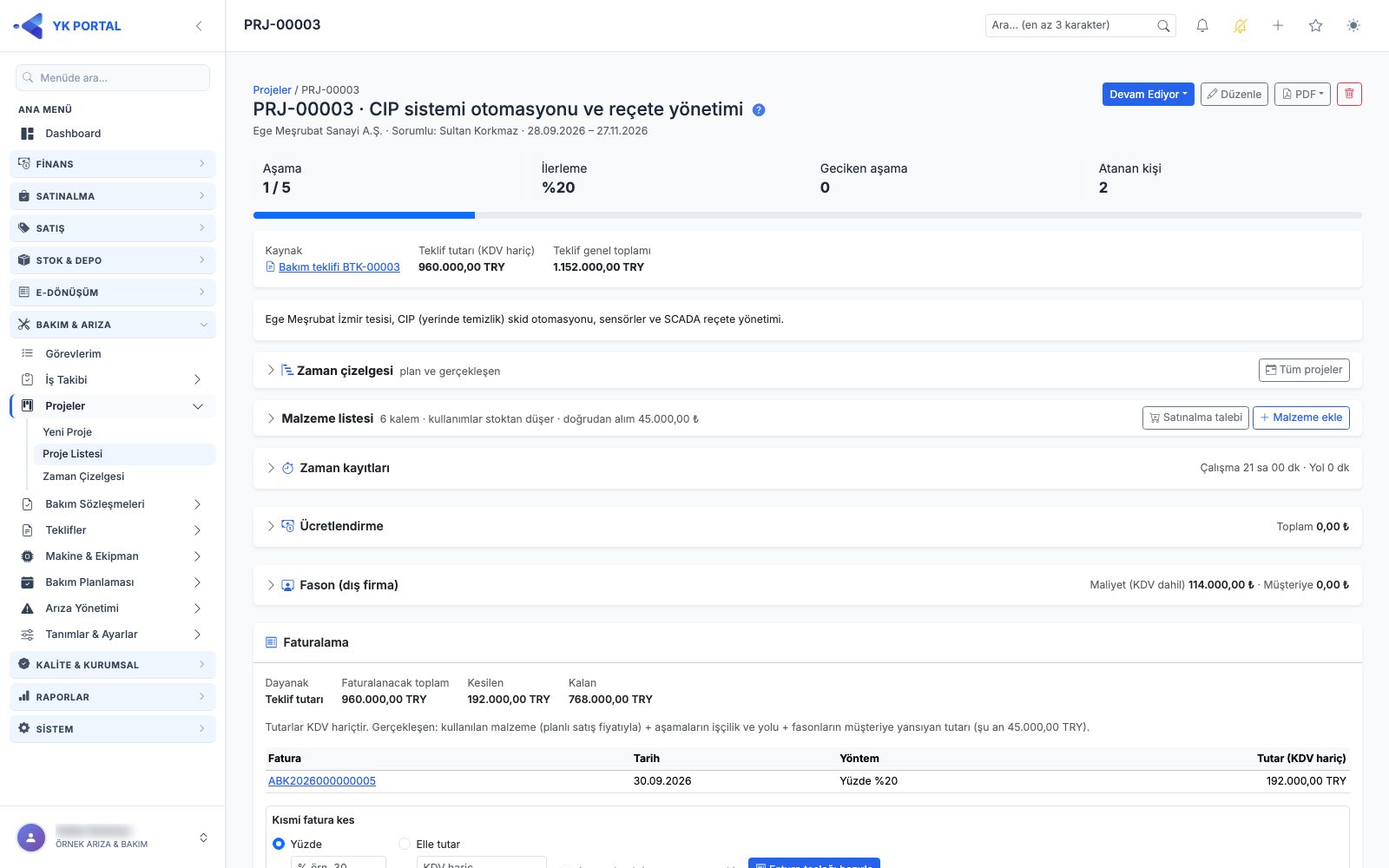Click the plus icon in top bar
1389x868 pixels.
tap(1278, 25)
